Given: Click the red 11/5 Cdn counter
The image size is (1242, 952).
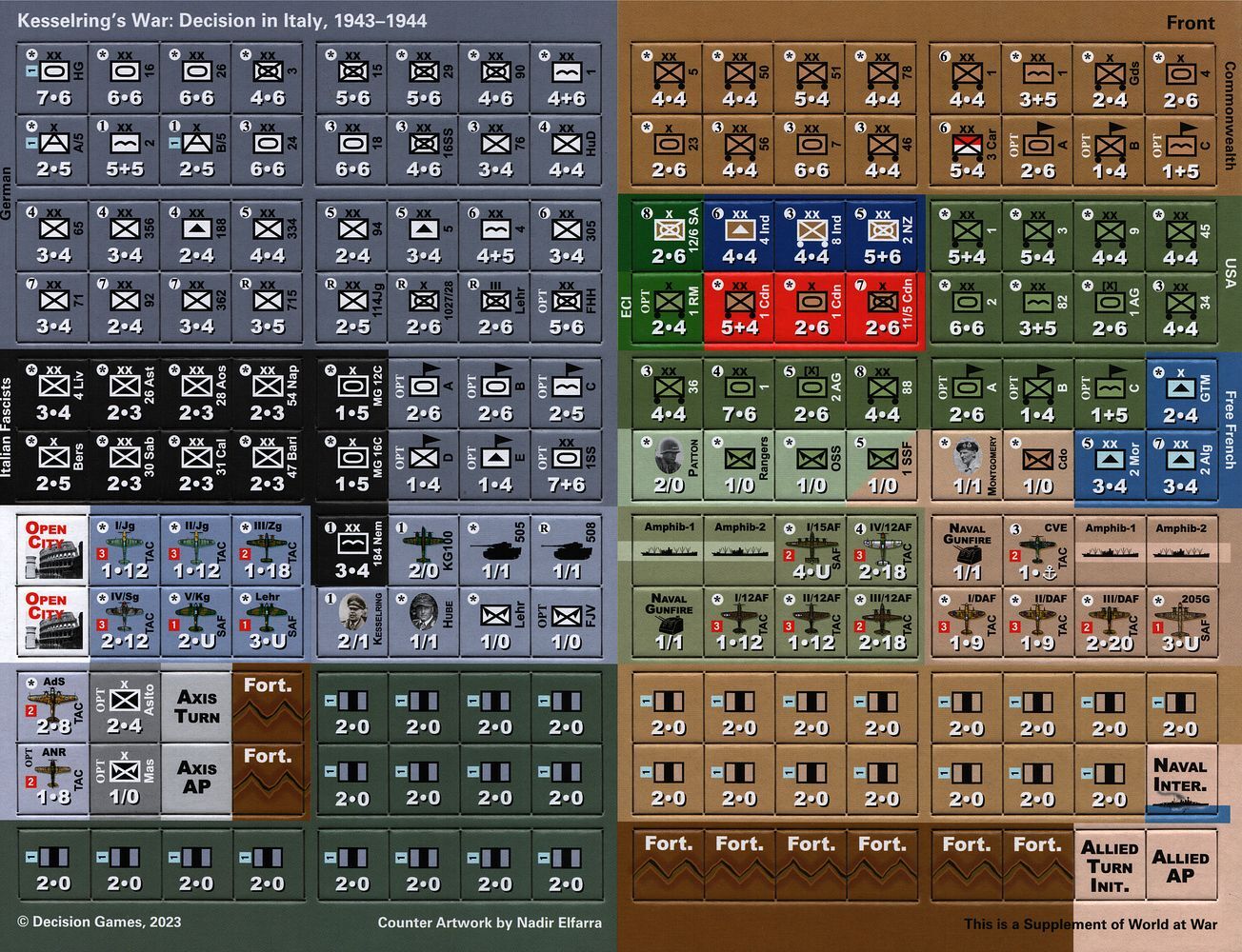Looking at the screenshot, I should click(x=882, y=305).
